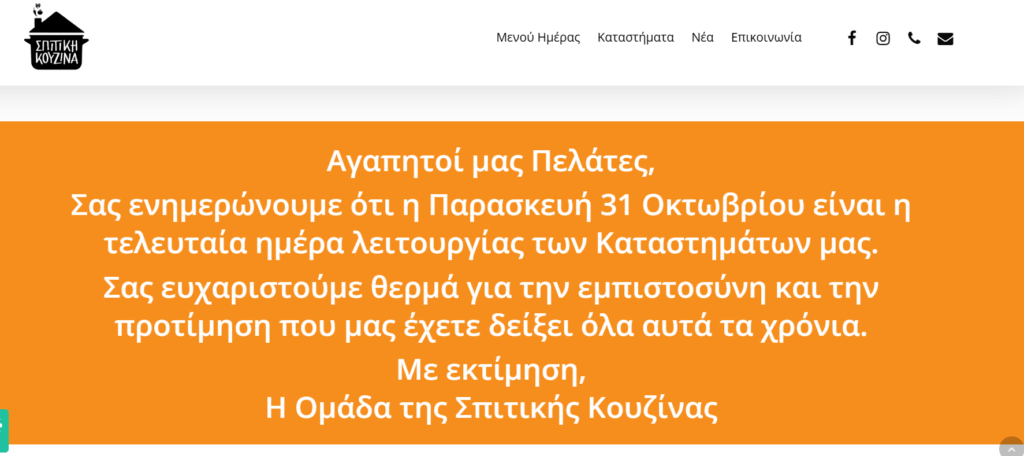Click the line starting 'προτίμηση που μας έχετε'
The width and height of the screenshot is (1024, 456).
click(491, 327)
